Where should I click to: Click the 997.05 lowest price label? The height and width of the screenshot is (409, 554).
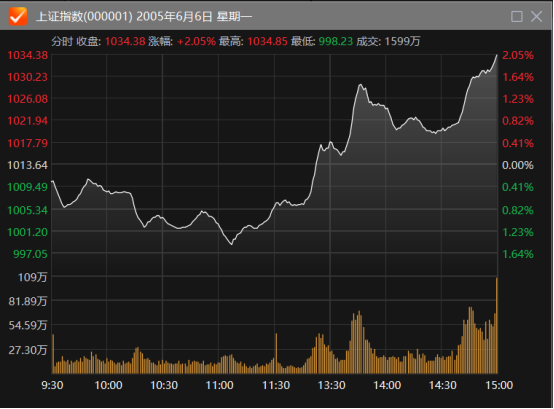coord(30,254)
